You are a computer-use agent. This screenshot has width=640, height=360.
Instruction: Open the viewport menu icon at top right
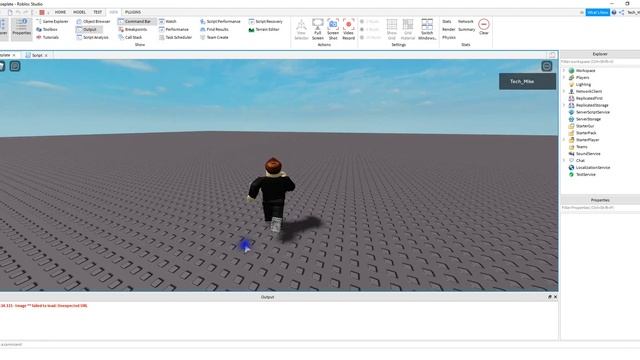547,66
